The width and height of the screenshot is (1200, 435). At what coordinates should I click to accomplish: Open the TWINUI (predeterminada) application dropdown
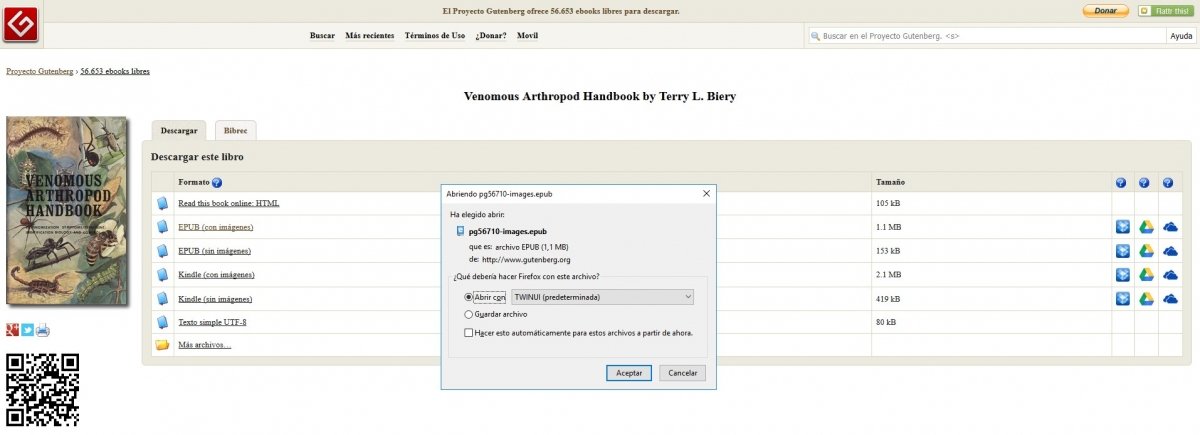point(601,297)
